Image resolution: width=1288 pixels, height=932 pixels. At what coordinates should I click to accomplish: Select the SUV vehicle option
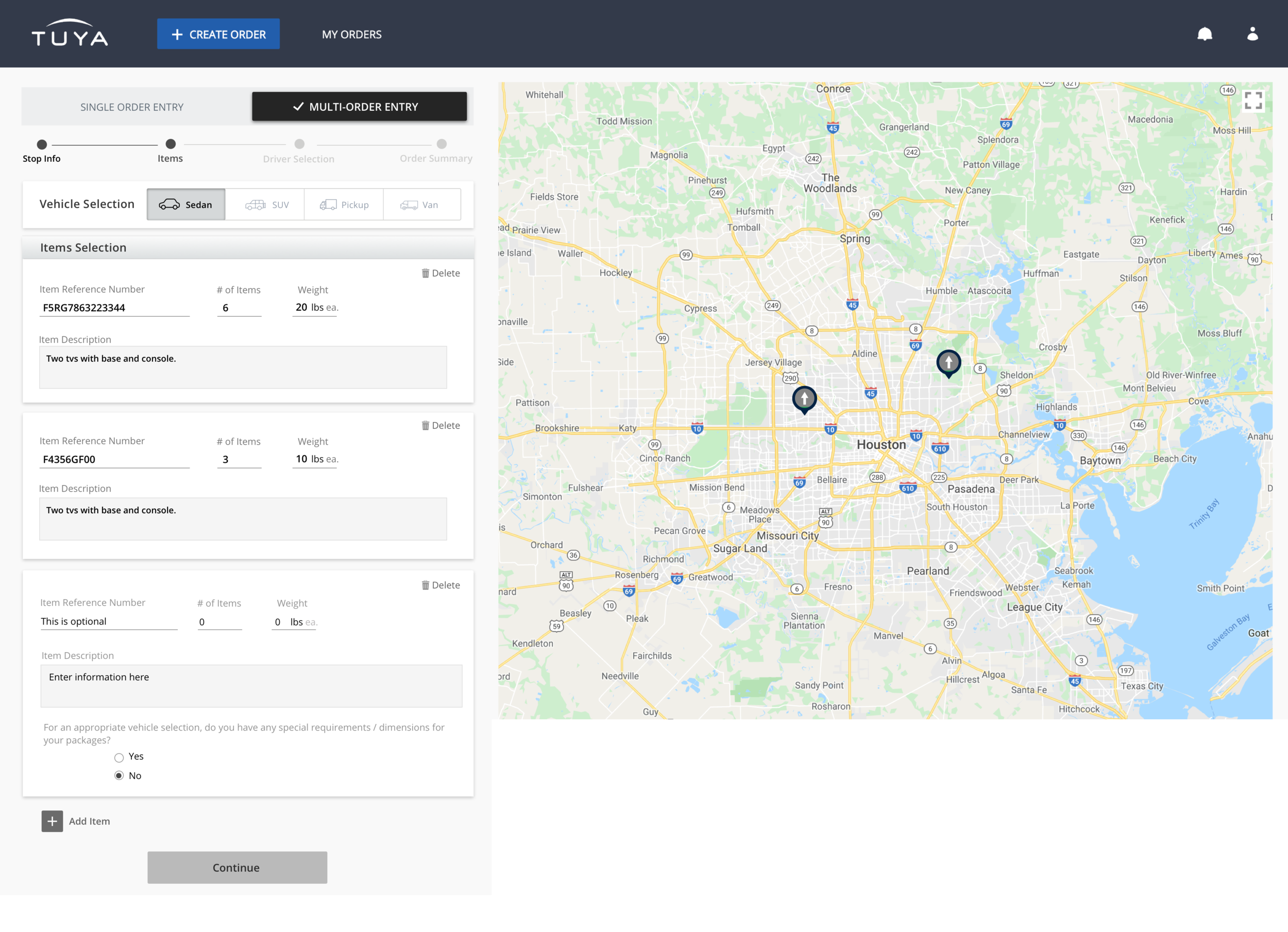[x=265, y=205]
